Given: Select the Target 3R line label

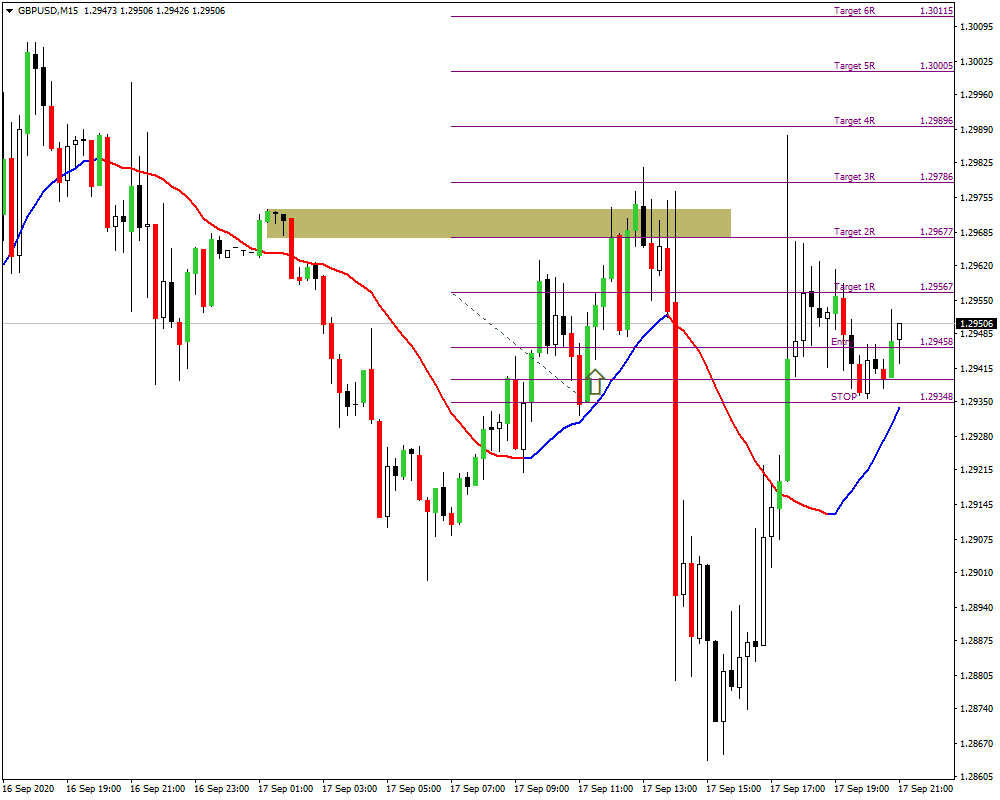Looking at the screenshot, I should point(855,177).
